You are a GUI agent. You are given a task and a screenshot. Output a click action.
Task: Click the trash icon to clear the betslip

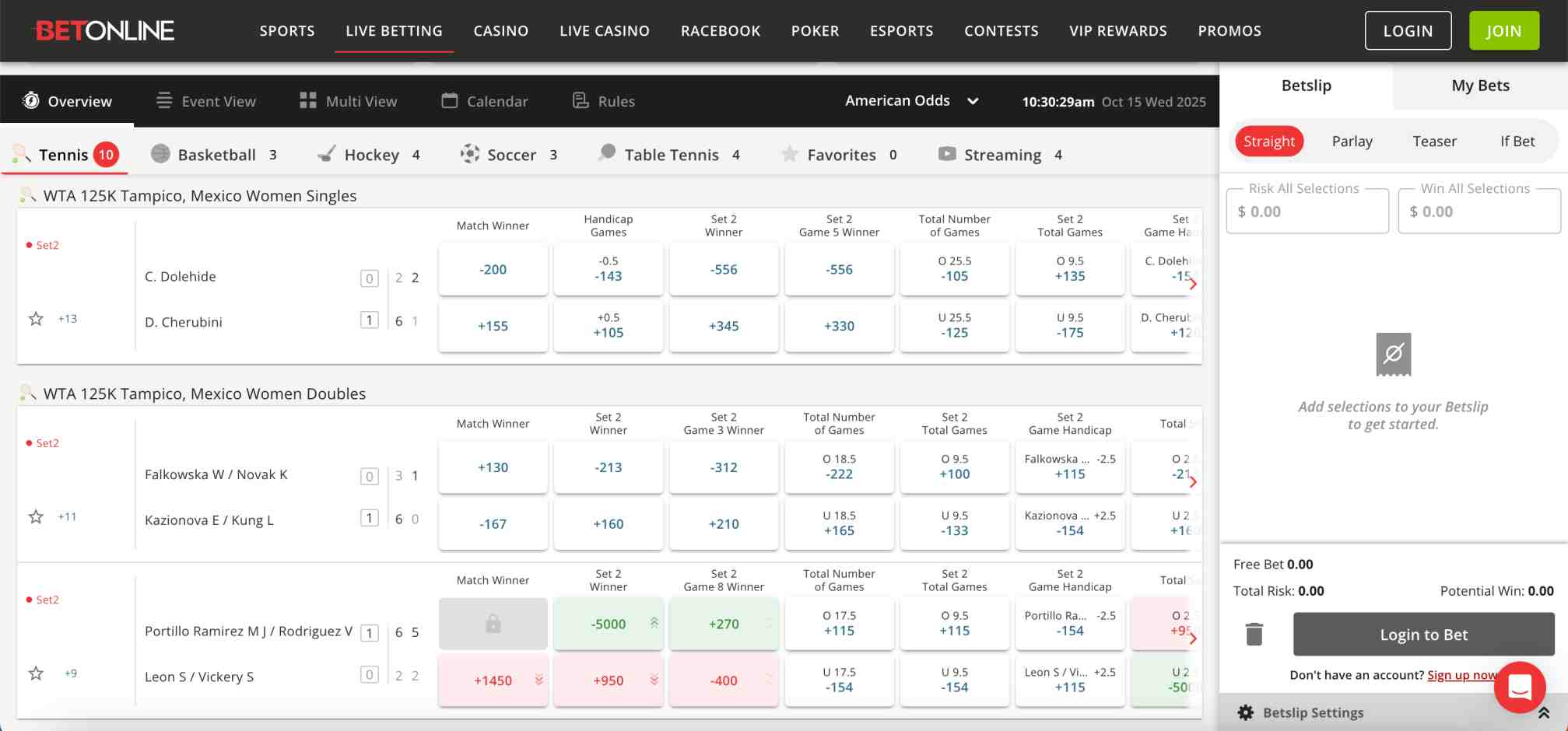point(1254,634)
